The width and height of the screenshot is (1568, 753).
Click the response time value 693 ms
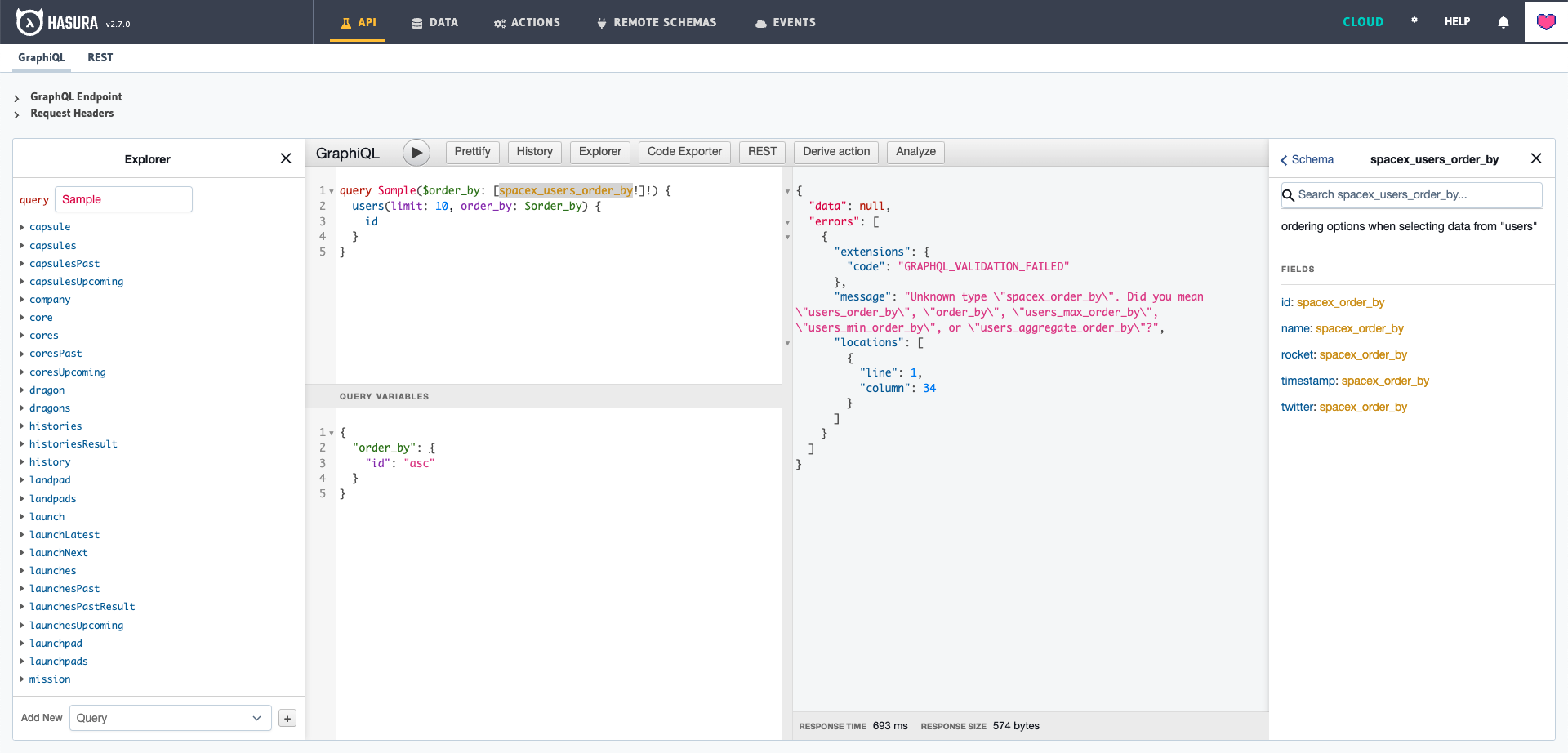pos(890,726)
